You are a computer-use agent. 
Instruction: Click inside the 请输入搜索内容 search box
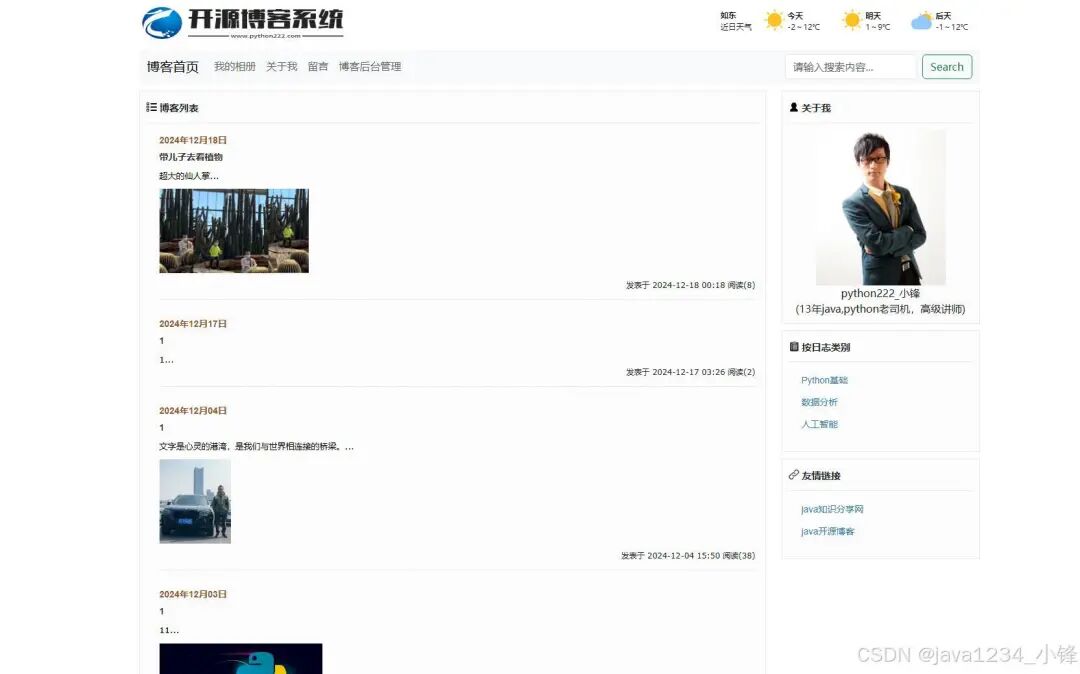click(848, 66)
